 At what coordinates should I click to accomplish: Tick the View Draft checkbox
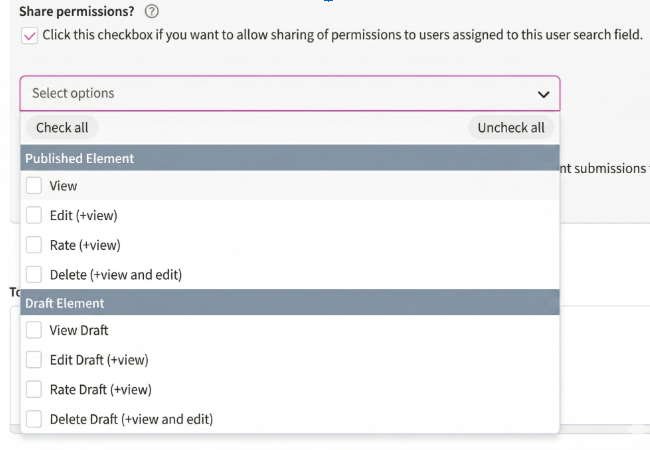click(34, 330)
